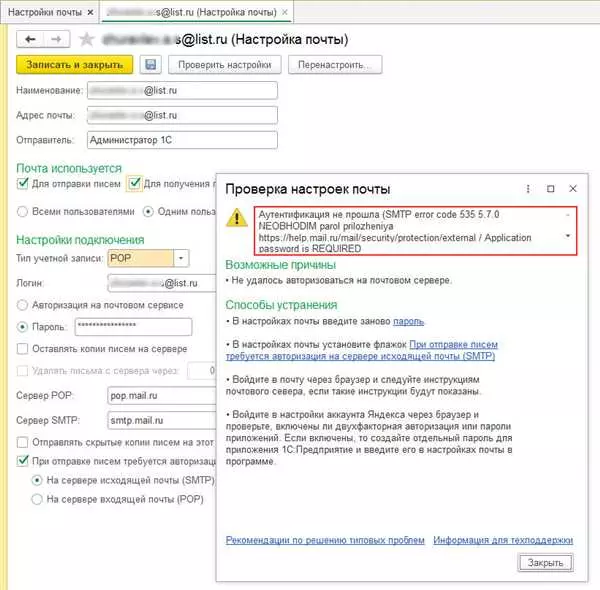
Task: Enable Оставлять копии писем на сервере
Action: 23,349
